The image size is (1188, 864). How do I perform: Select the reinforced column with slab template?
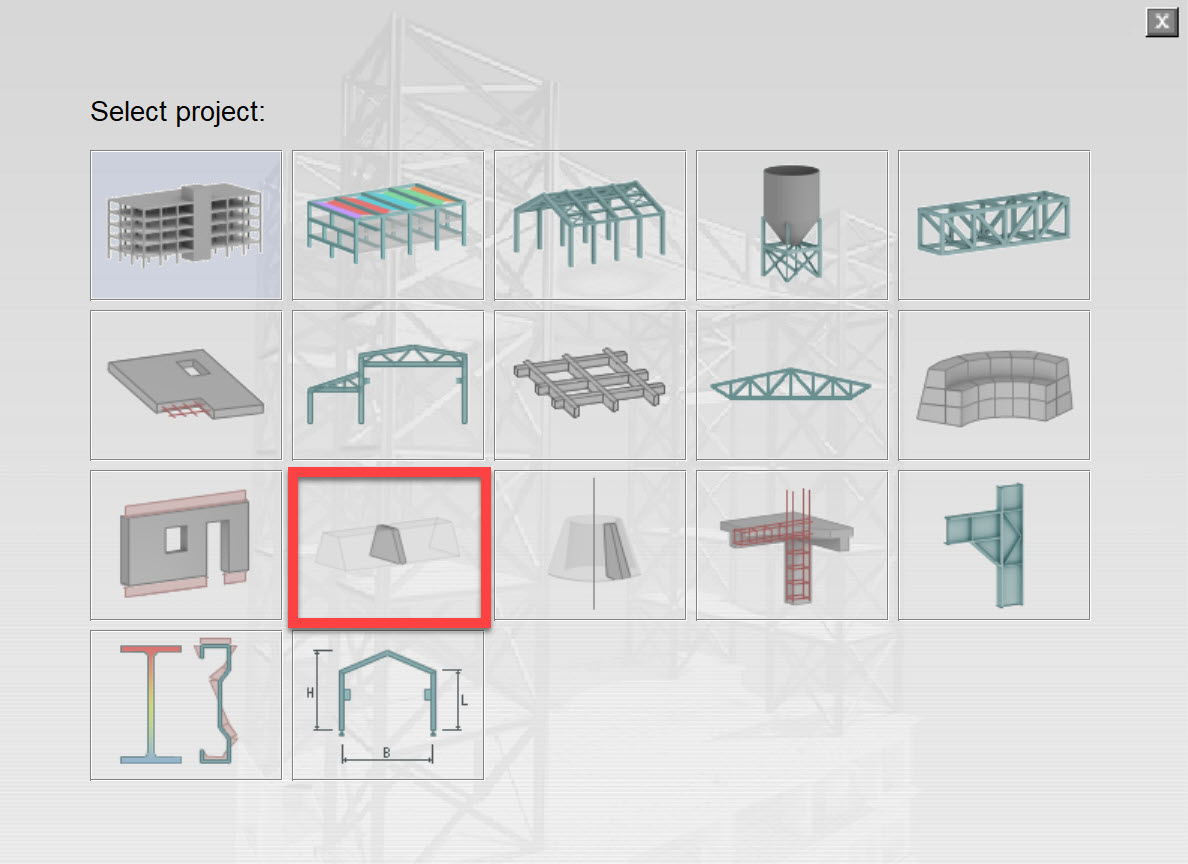point(791,544)
